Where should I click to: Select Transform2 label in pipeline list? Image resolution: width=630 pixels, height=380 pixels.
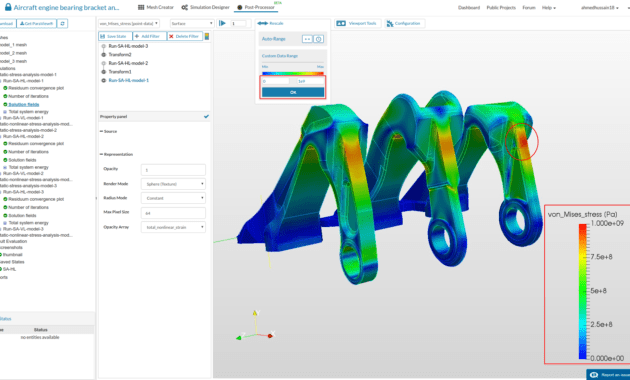120,55
